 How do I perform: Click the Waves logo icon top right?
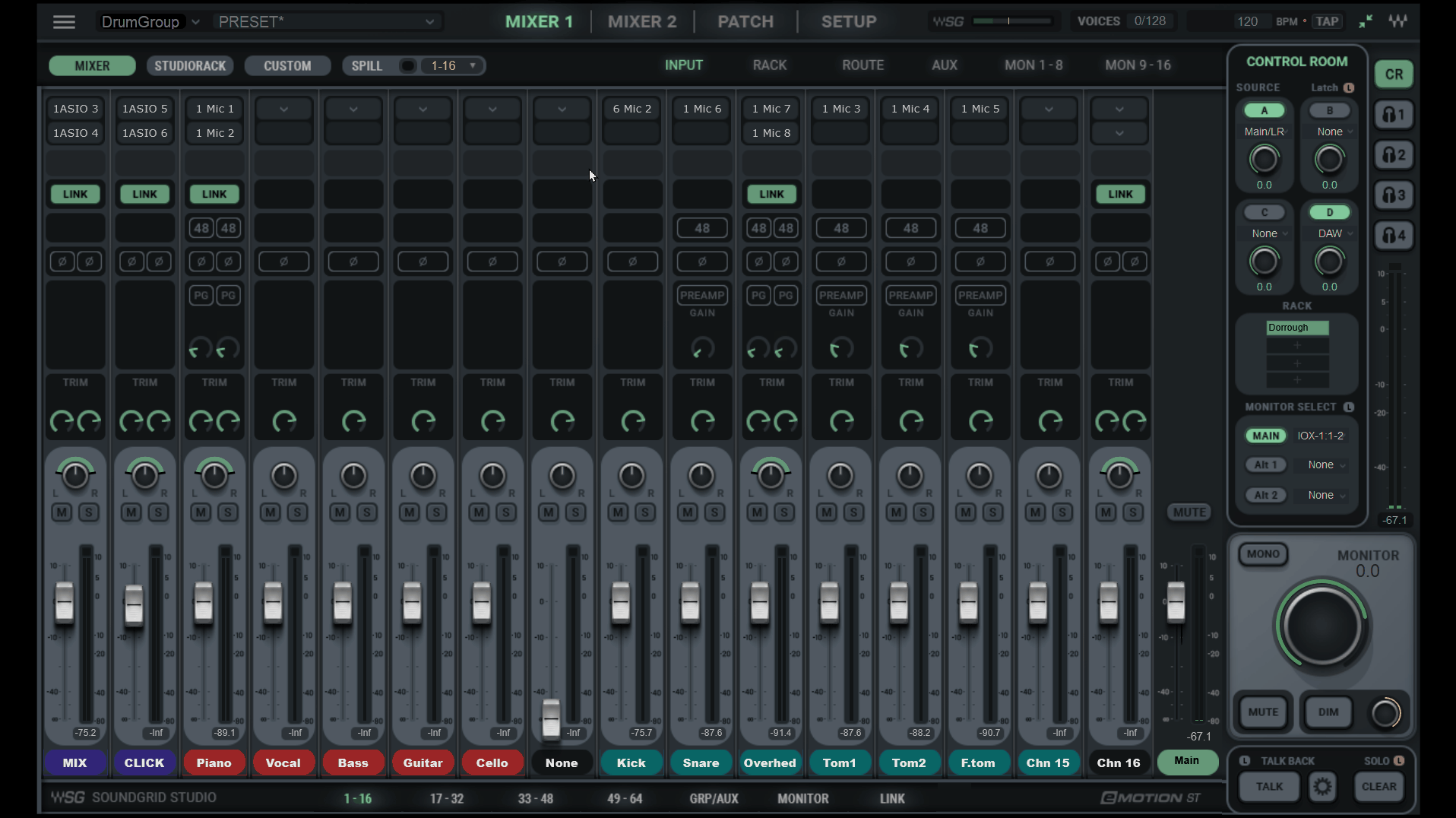1397,21
